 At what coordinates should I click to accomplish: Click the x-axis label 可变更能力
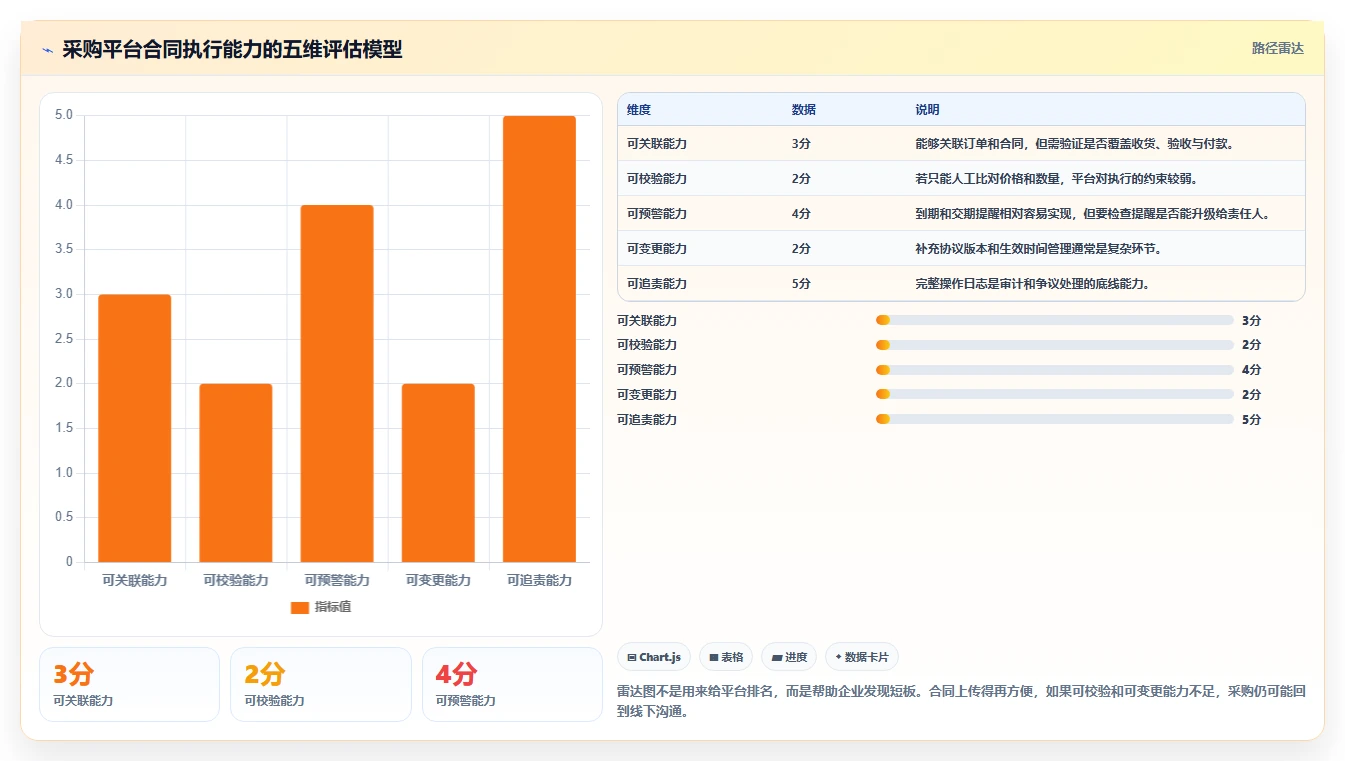pos(438,580)
